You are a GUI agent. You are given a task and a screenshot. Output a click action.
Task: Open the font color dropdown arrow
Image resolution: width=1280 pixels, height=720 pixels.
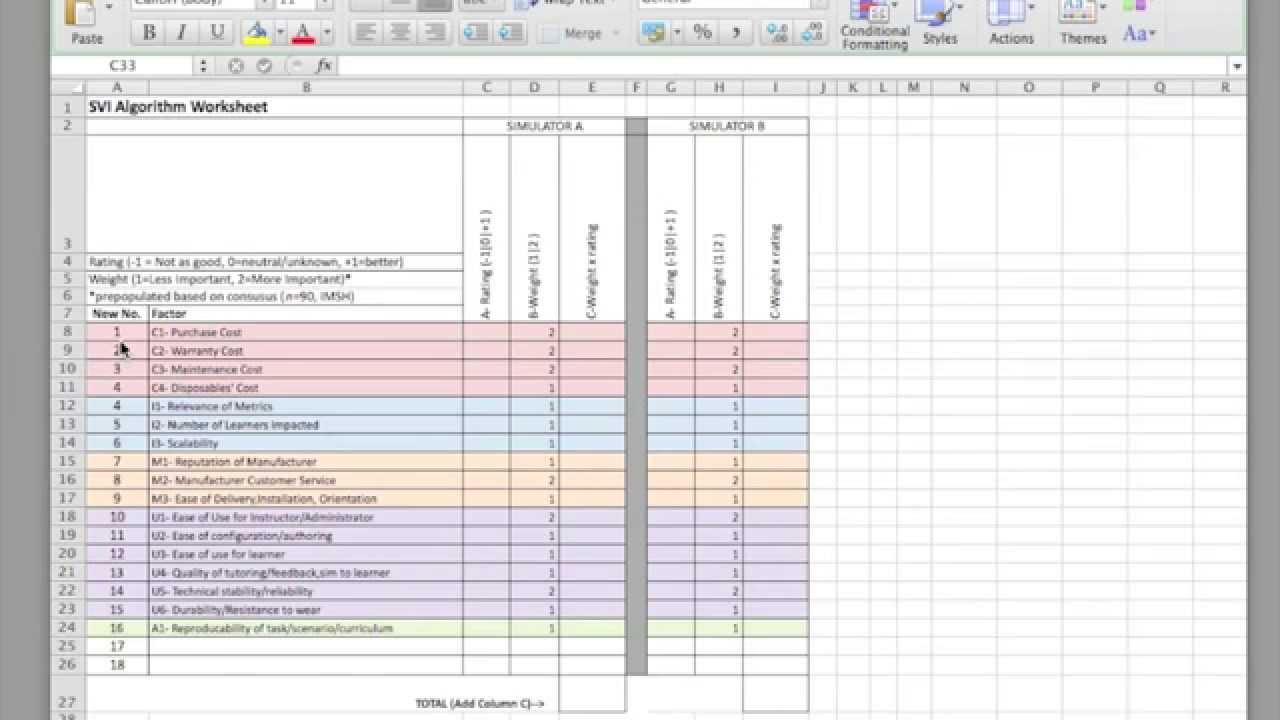pyautogui.click(x=327, y=32)
